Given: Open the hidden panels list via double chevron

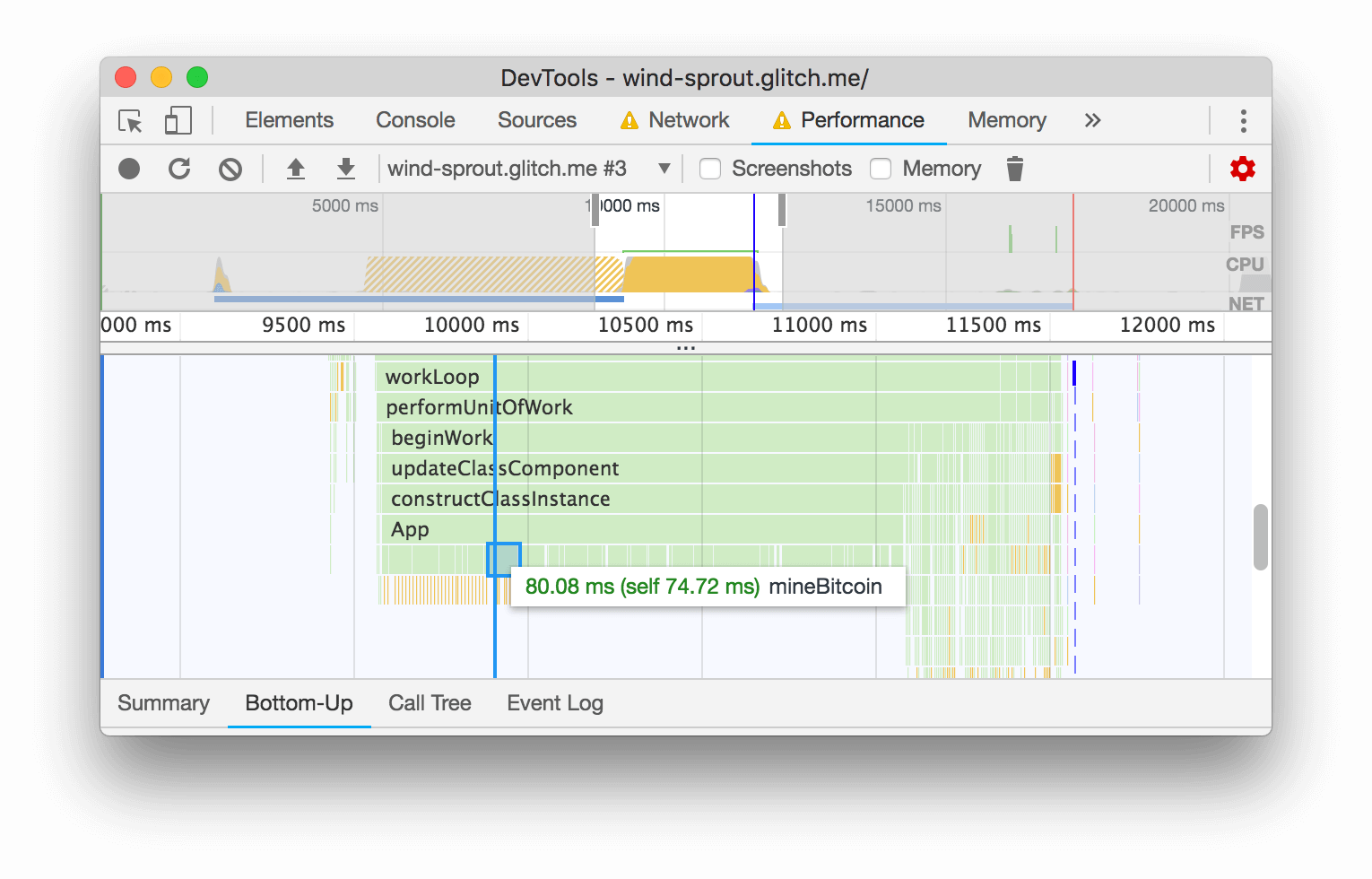Looking at the screenshot, I should 1092,119.
